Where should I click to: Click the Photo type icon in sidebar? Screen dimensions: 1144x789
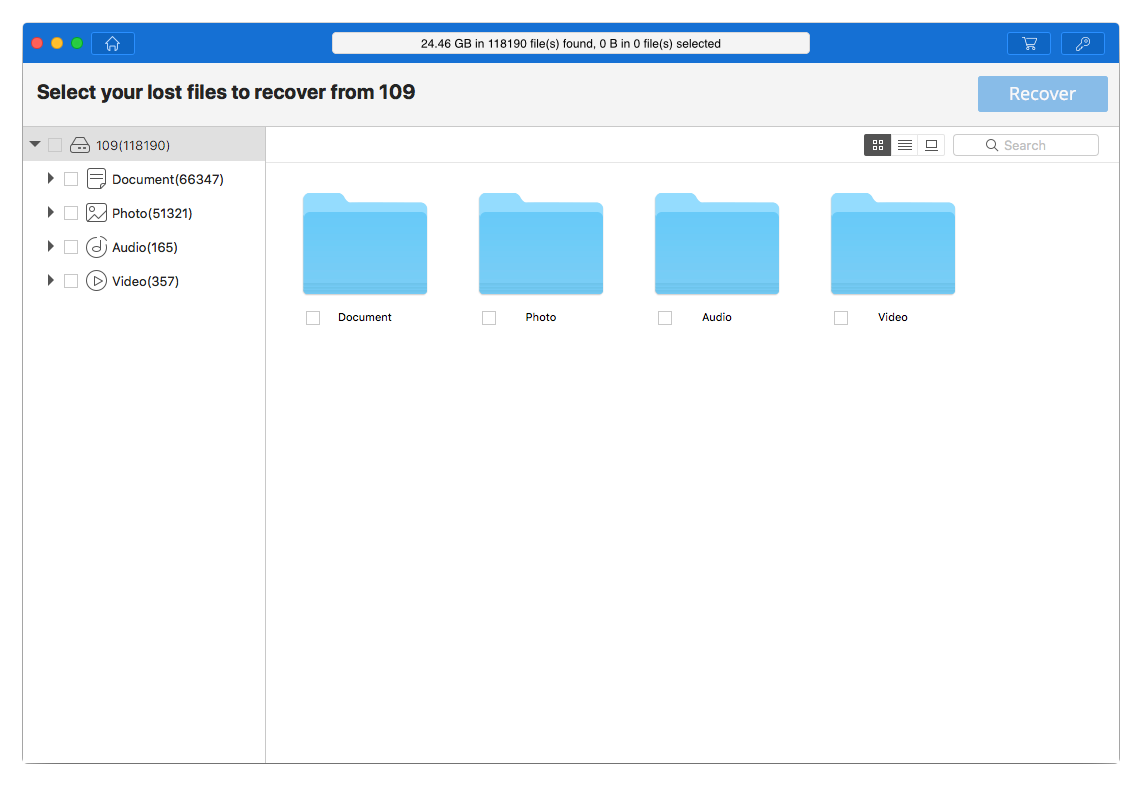point(96,213)
